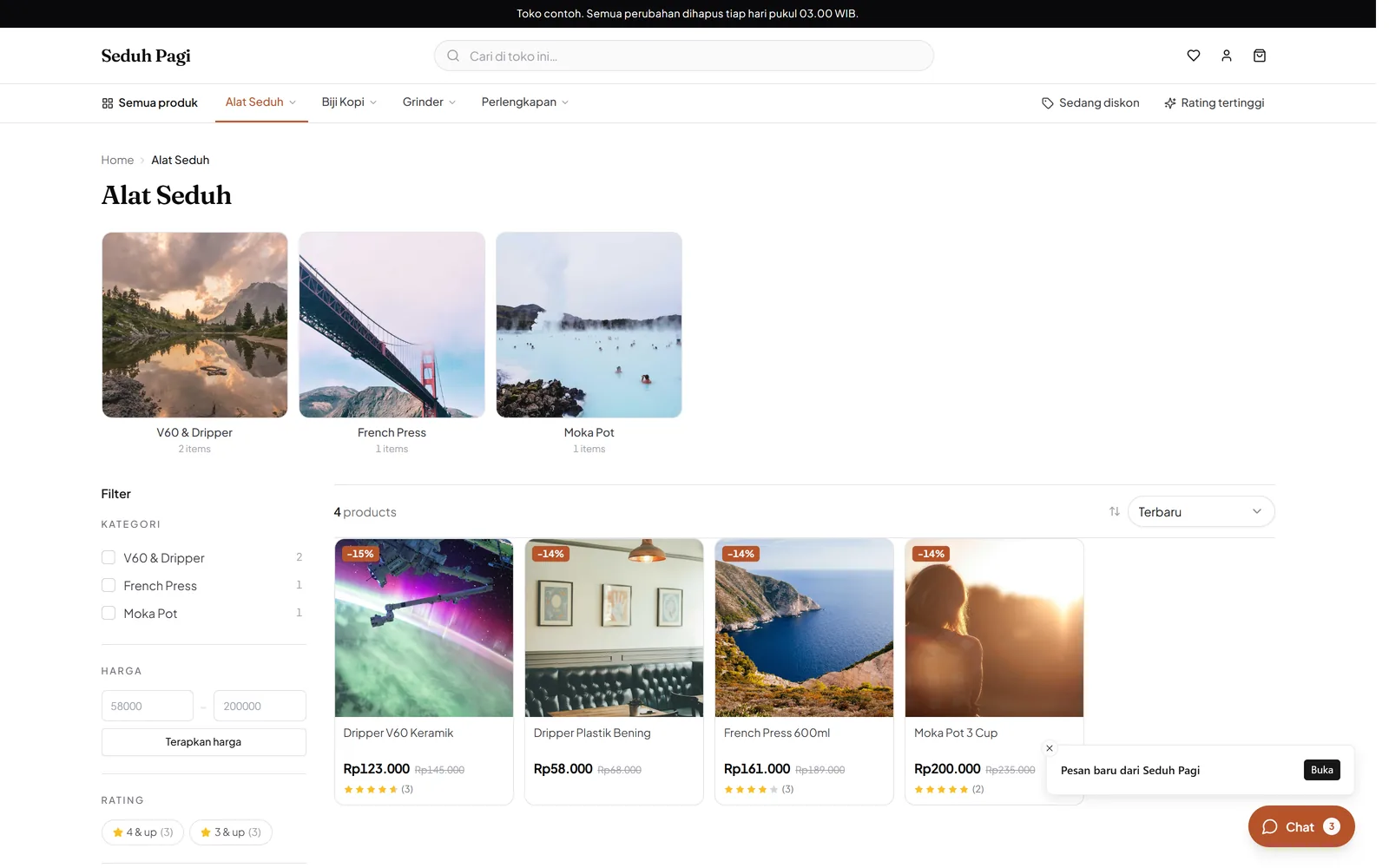Expand the Alat Seduh menu

point(261,102)
